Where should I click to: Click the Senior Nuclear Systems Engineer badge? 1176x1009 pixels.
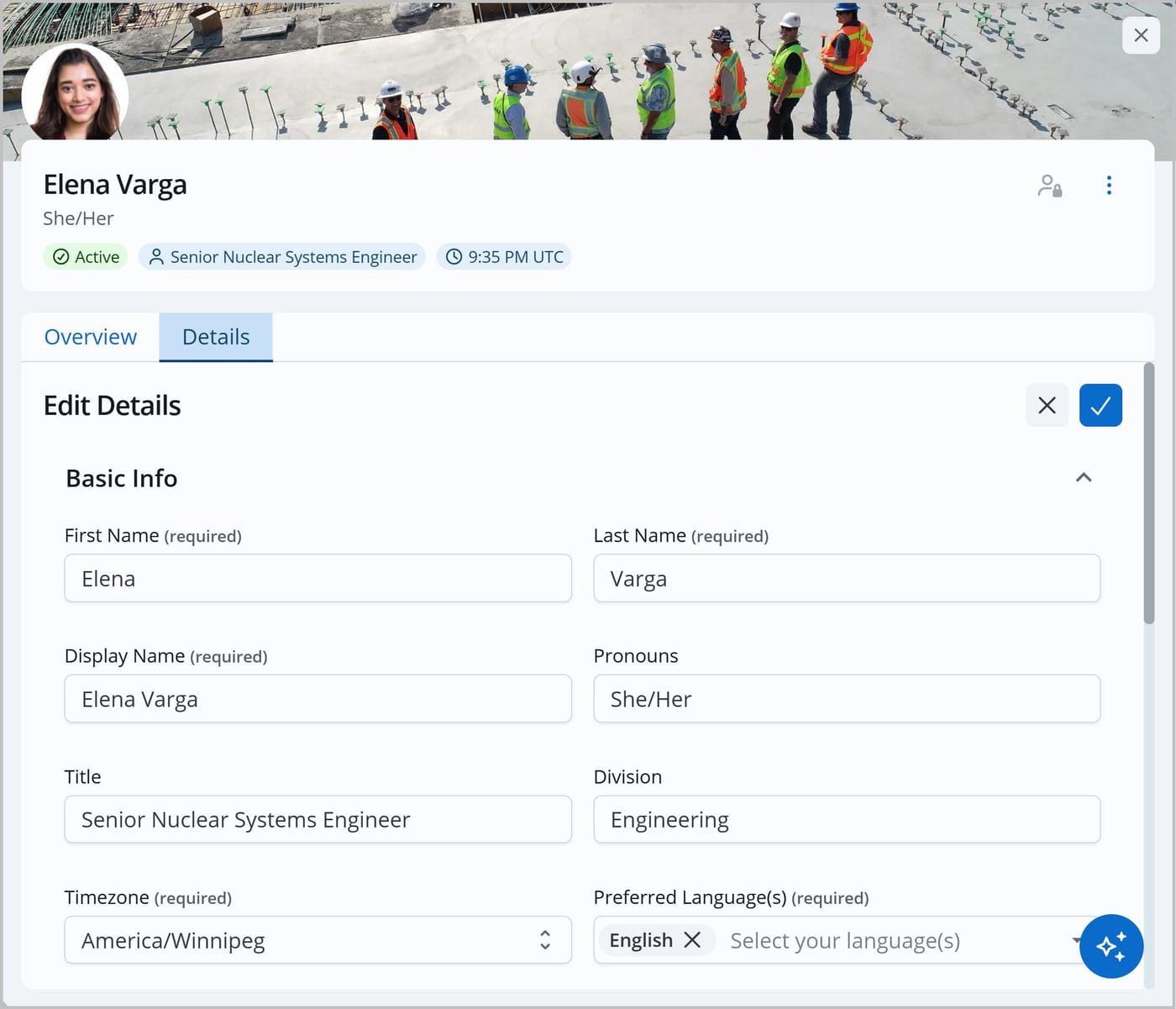coord(282,257)
